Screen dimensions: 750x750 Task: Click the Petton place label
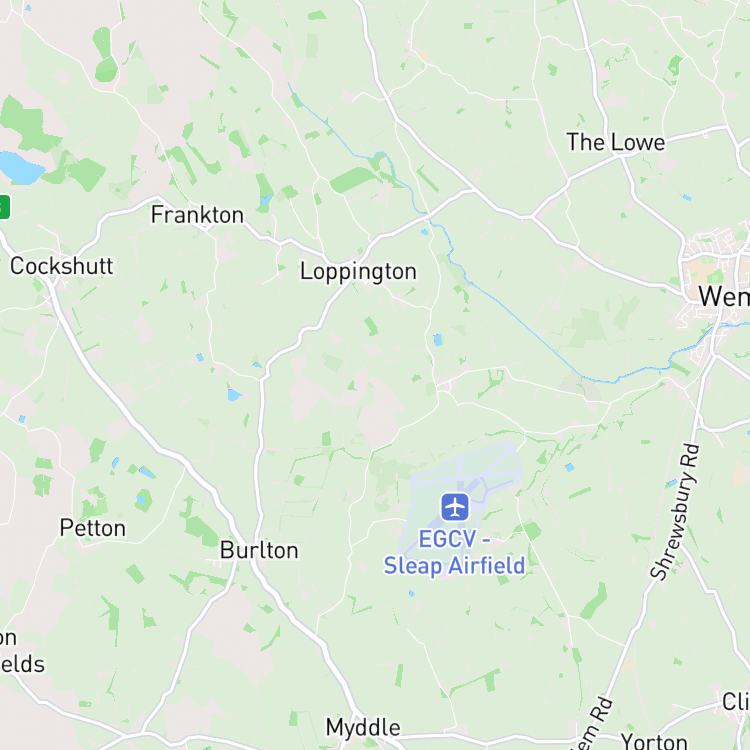point(93,528)
